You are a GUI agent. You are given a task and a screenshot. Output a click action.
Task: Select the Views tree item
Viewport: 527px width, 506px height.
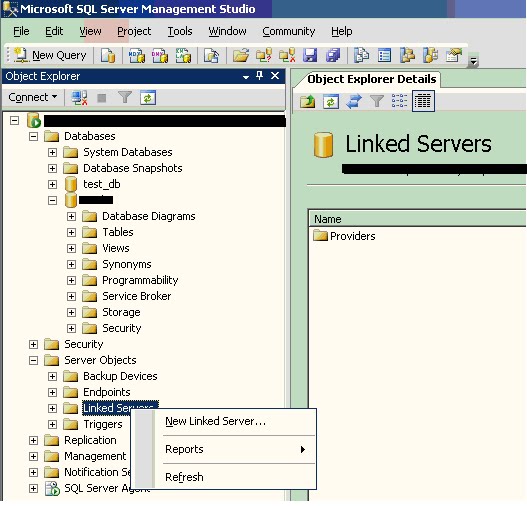[x=116, y=248]
